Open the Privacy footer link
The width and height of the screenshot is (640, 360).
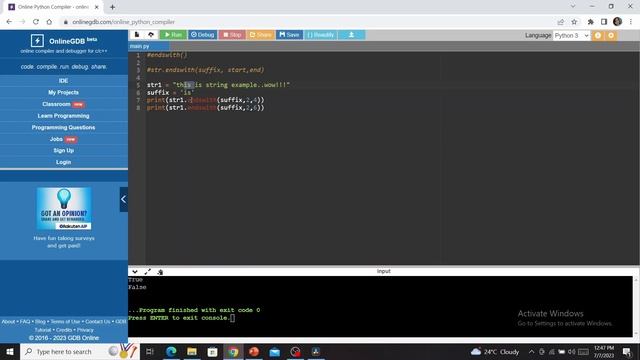pyautogui.click(x=85, y=330)
